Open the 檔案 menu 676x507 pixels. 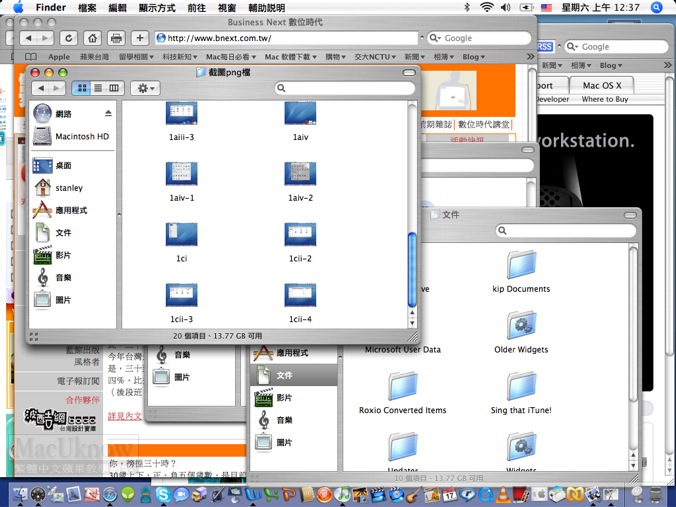87,7
